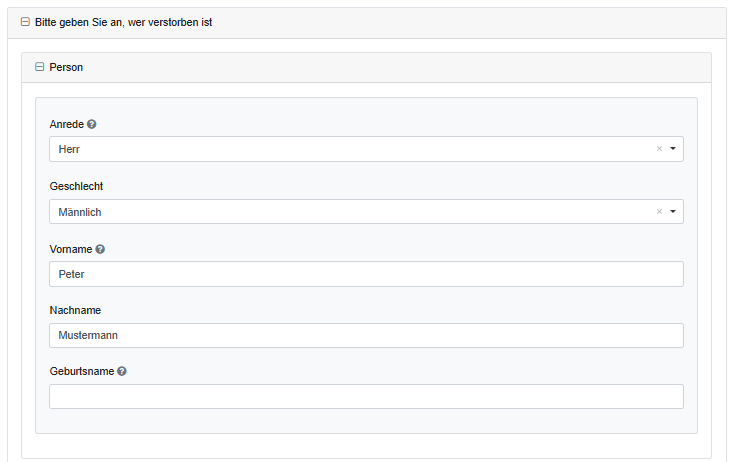Clear the Anrede selection "Herr"
The height and width of the screenshot is (462, 729).
click(659, 149)
